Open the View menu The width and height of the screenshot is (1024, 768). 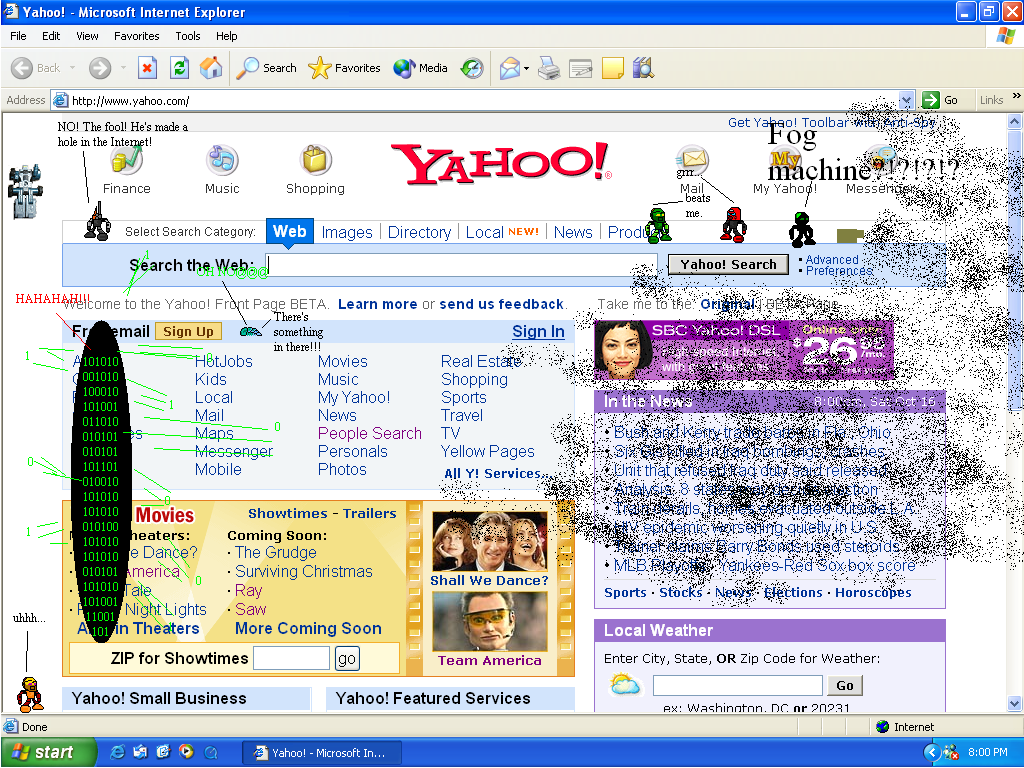[87, 36]
